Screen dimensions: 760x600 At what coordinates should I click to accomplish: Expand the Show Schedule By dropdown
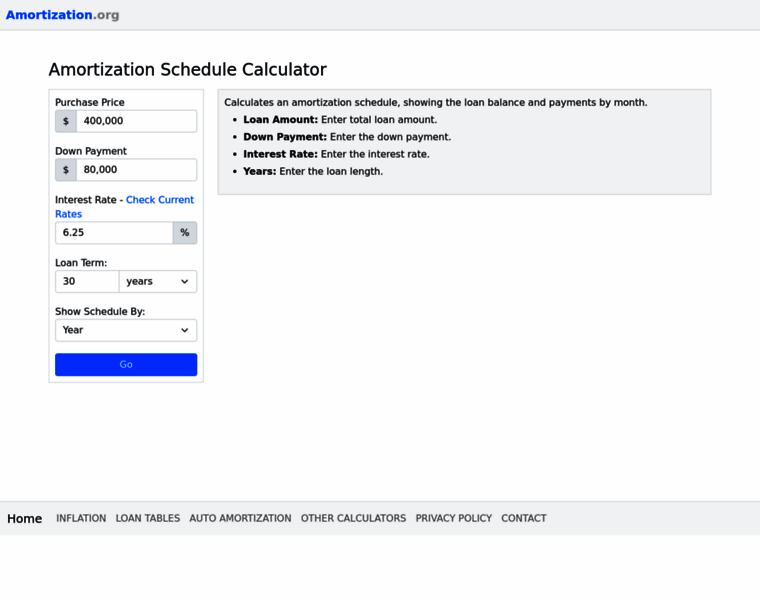[126, 330]
